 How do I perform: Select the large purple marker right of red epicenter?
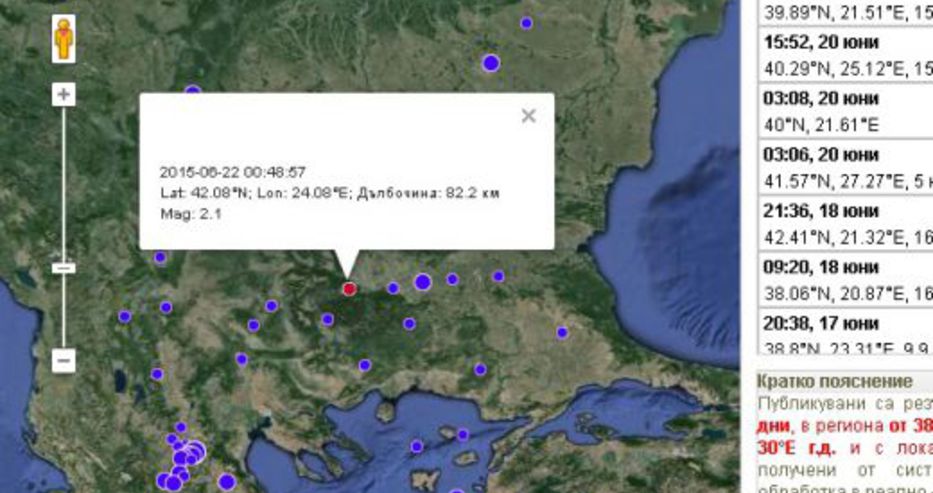coord(422,282)
